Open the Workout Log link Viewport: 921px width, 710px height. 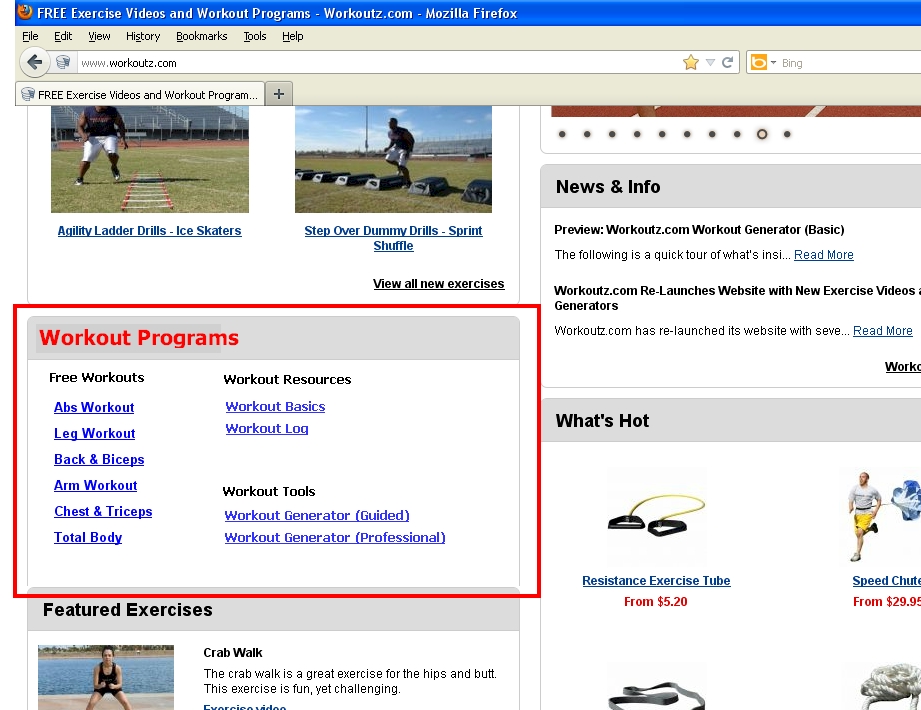coord(267,429)
